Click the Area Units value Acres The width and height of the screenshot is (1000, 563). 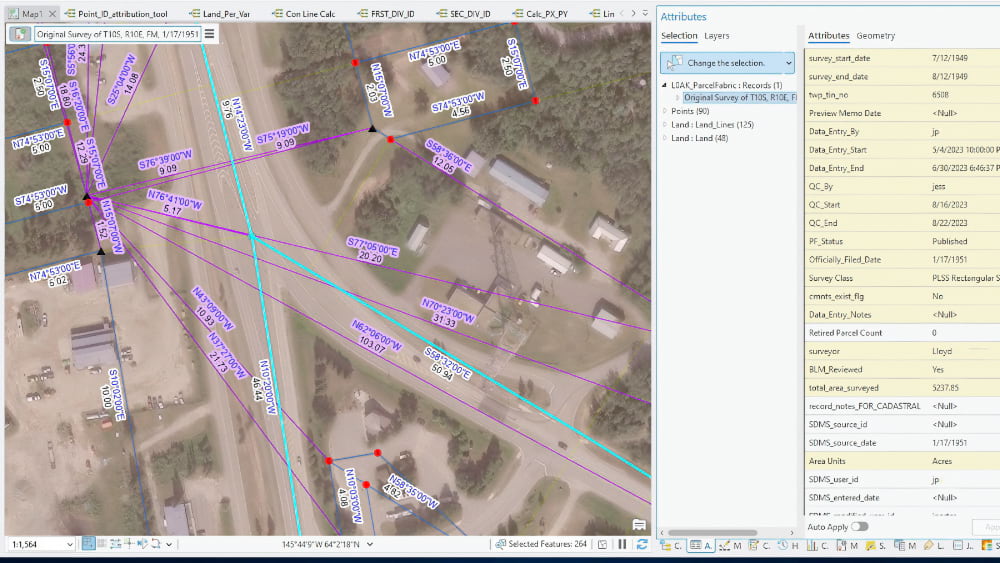point(942,461)
